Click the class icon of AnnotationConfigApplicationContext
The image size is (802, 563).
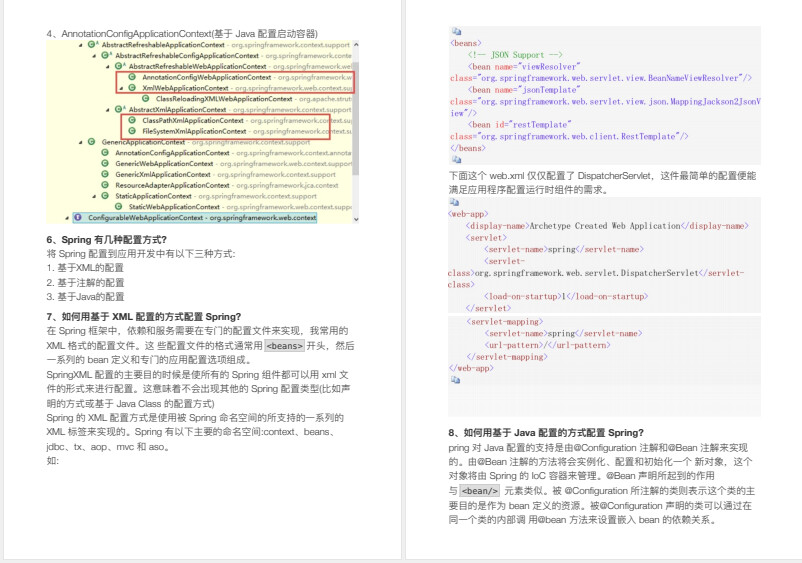point(105,152)
